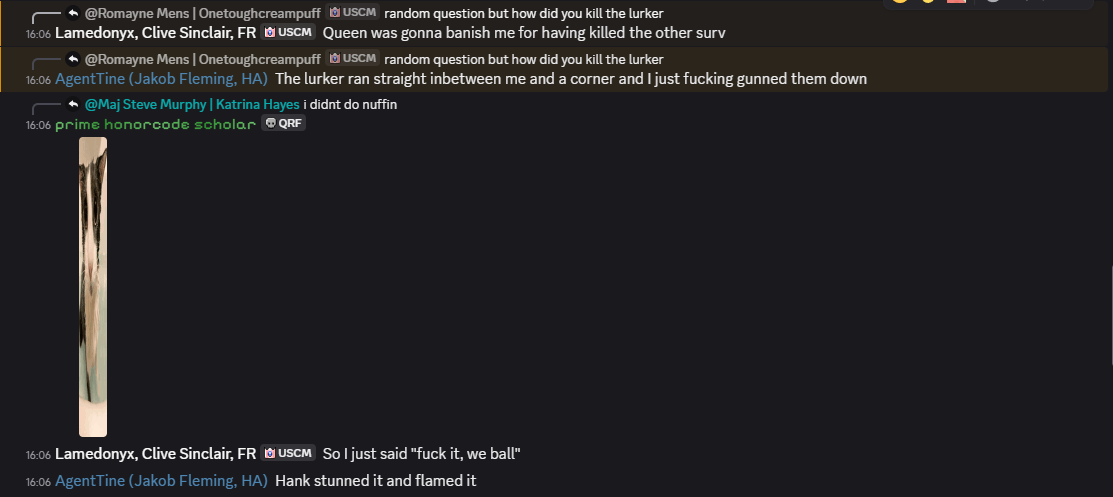Click the reply arrow above AgentTine's lurker message
Image resolution: width=1113 pixels, height=497 pixels.
[x=73, y=60]
